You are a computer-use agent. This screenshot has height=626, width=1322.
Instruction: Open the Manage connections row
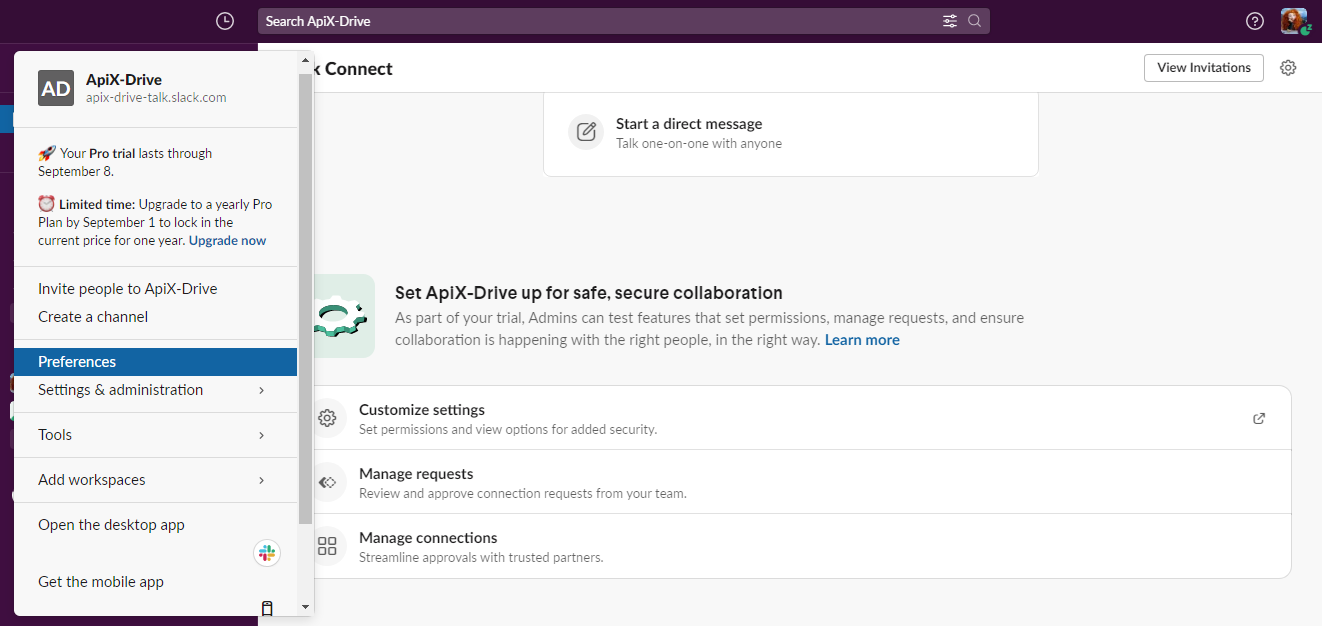pos(801,546)
